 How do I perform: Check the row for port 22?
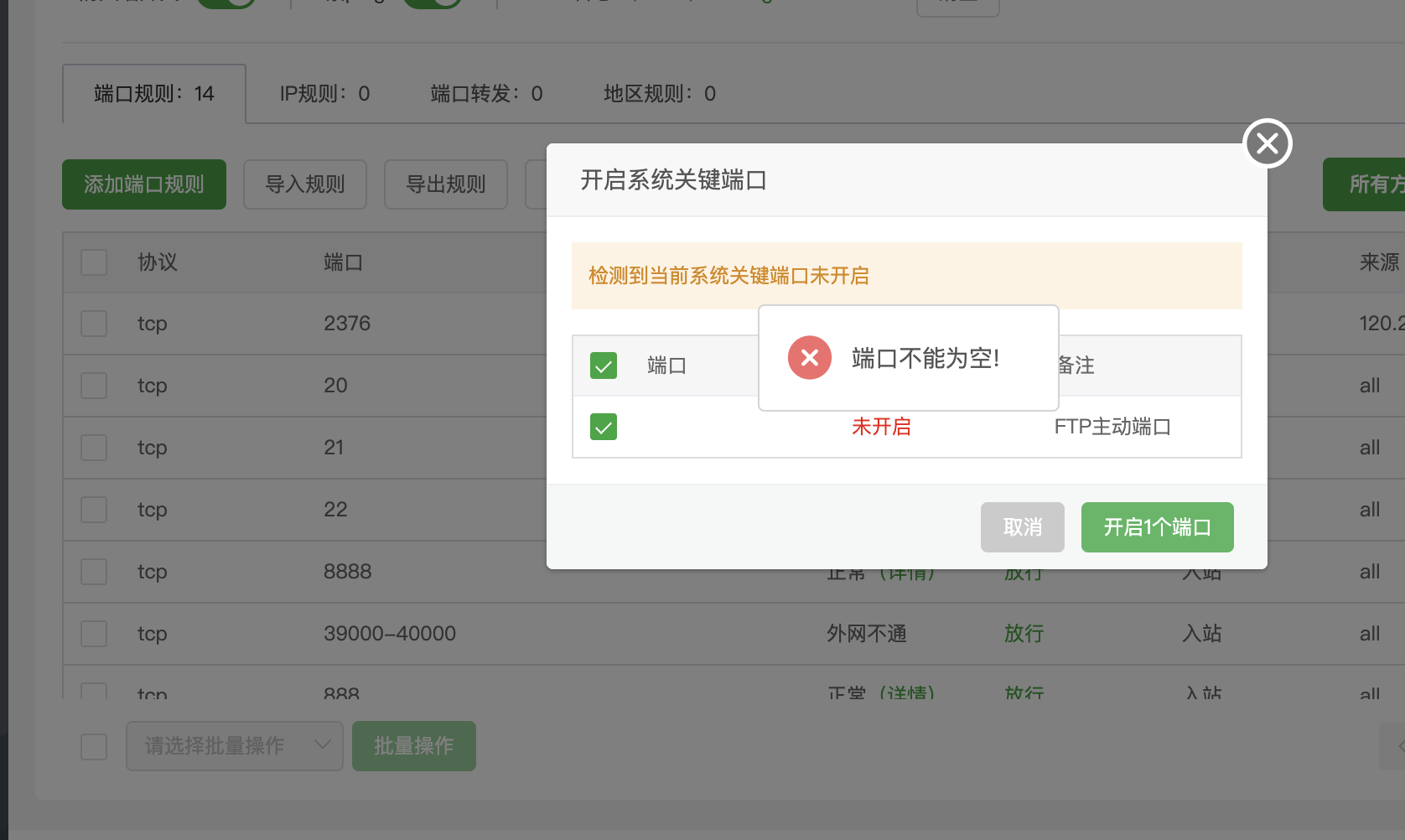pos(94,510)
